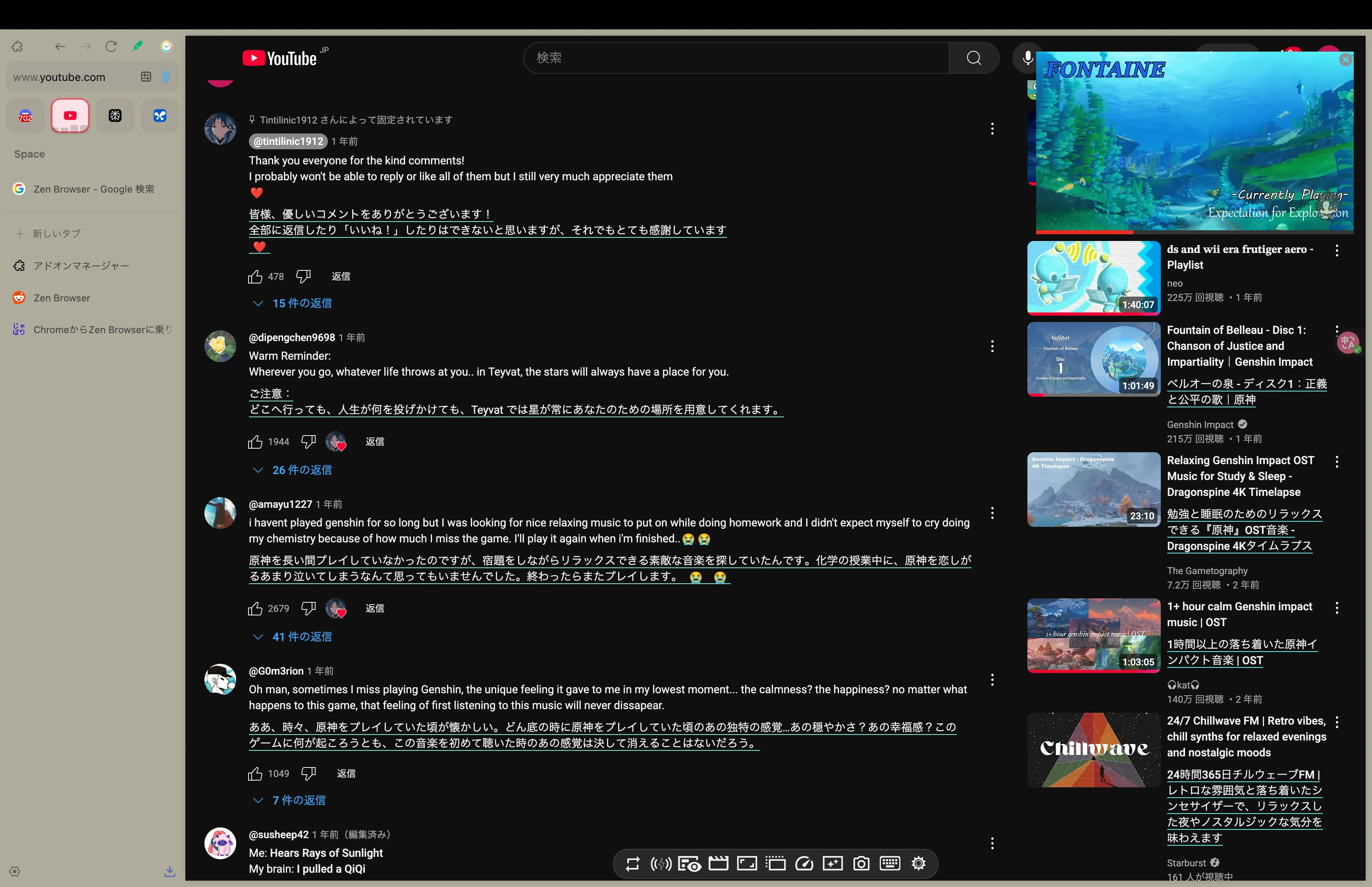Reply to the @amayu1227 comment
This screenshot has height=887, width=1372.
(x=375, y=608)
